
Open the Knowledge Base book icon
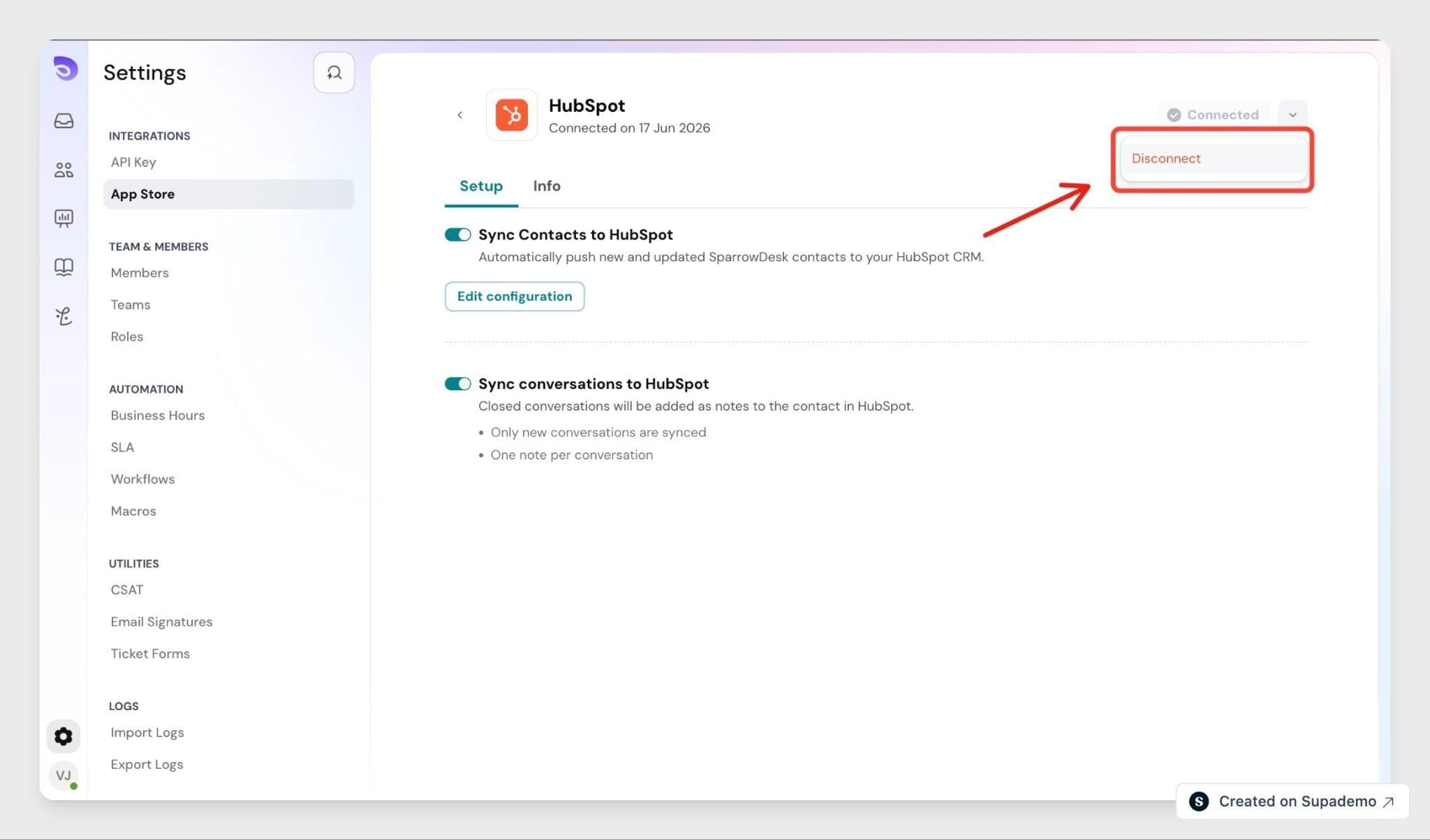64,267
